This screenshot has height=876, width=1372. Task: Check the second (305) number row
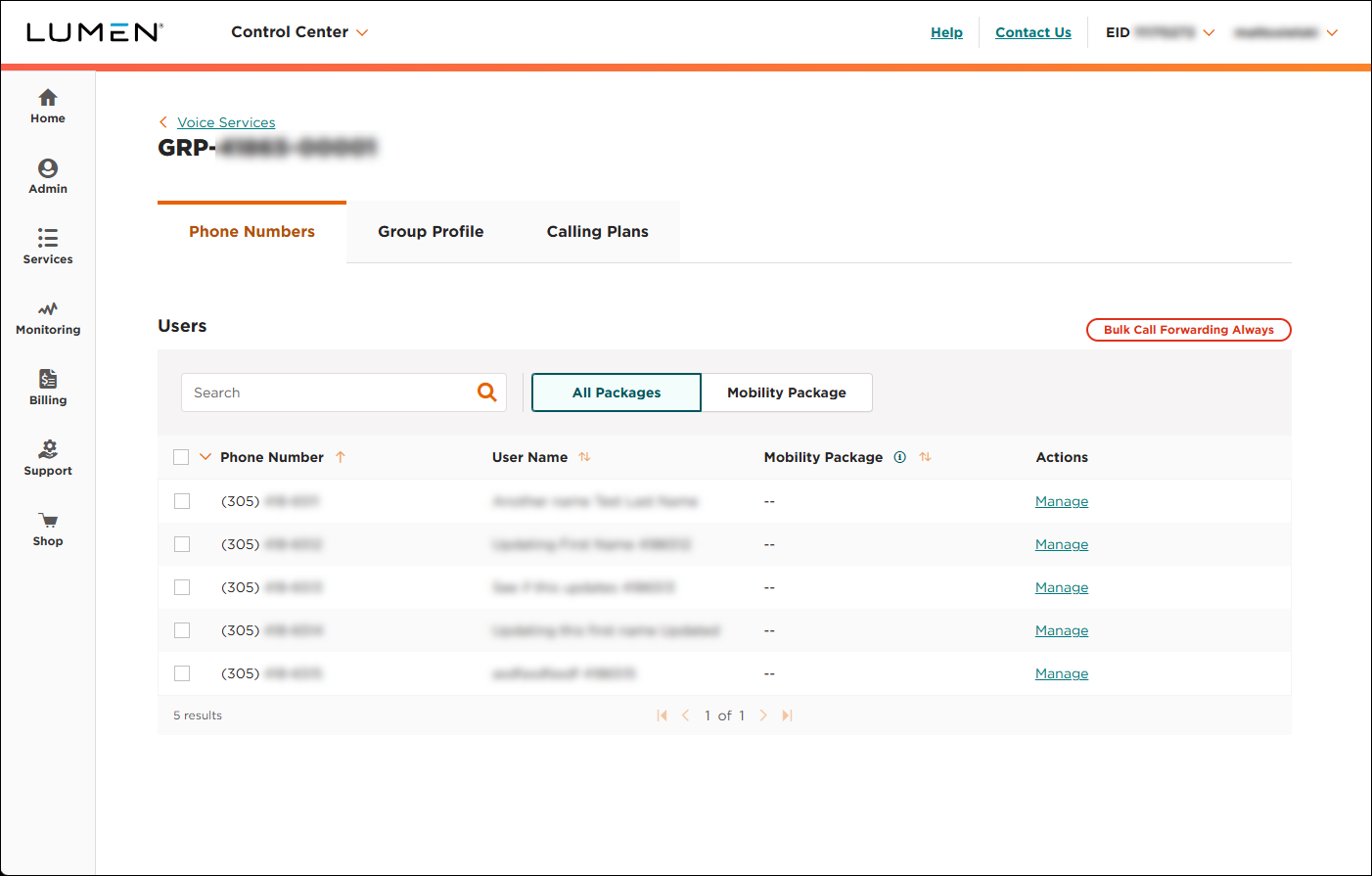pos(182,544)
